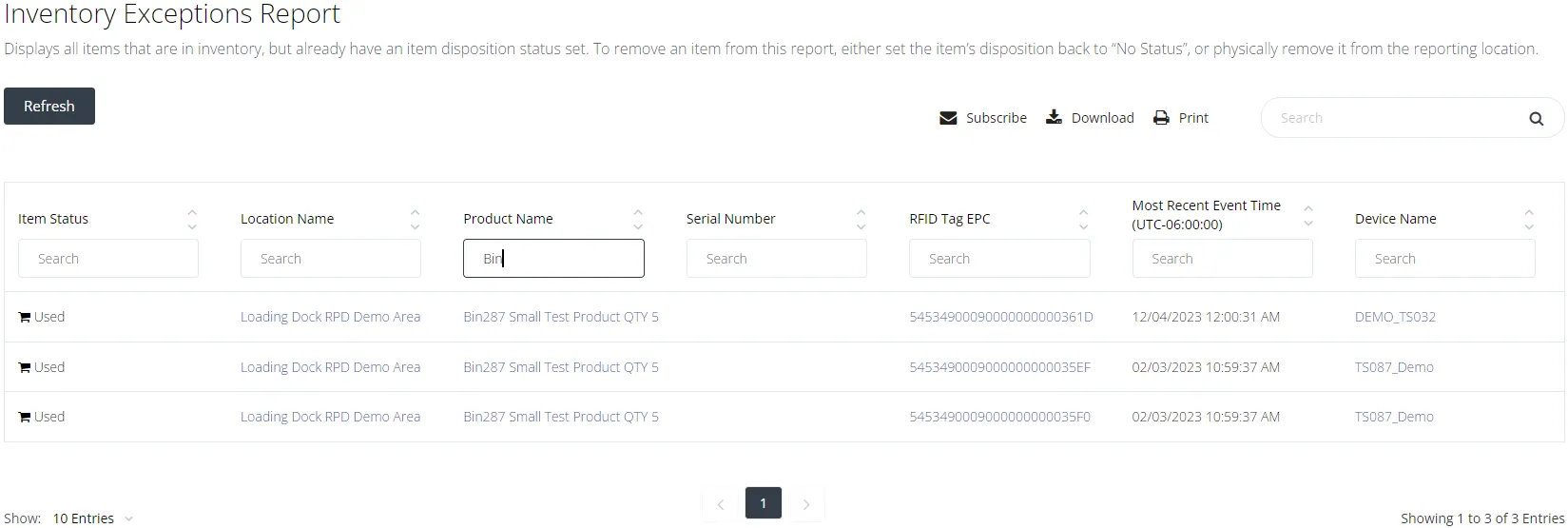Sort by Item Status column
Image resolution: width=1568 pixels, height=528 pixels.
click(192, 220)
